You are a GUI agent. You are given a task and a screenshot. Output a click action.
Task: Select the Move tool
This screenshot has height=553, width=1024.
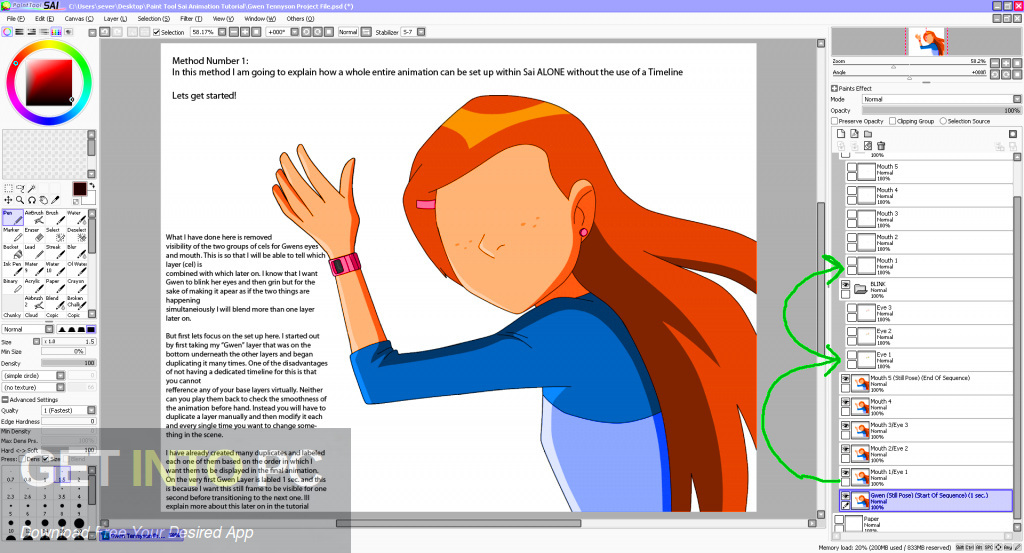click(8, 200)
